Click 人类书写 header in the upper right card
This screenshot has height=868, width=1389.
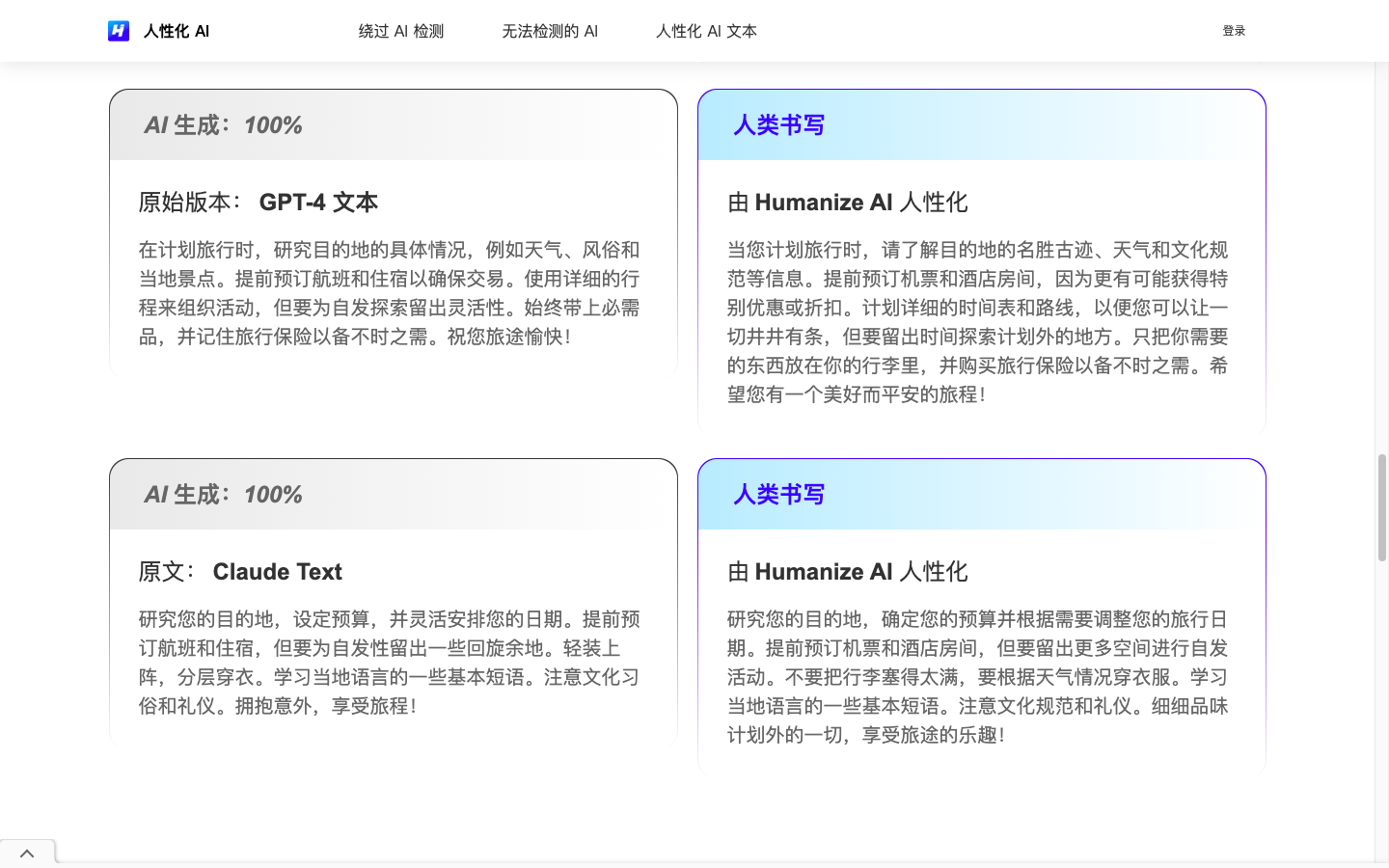[778, 125]
